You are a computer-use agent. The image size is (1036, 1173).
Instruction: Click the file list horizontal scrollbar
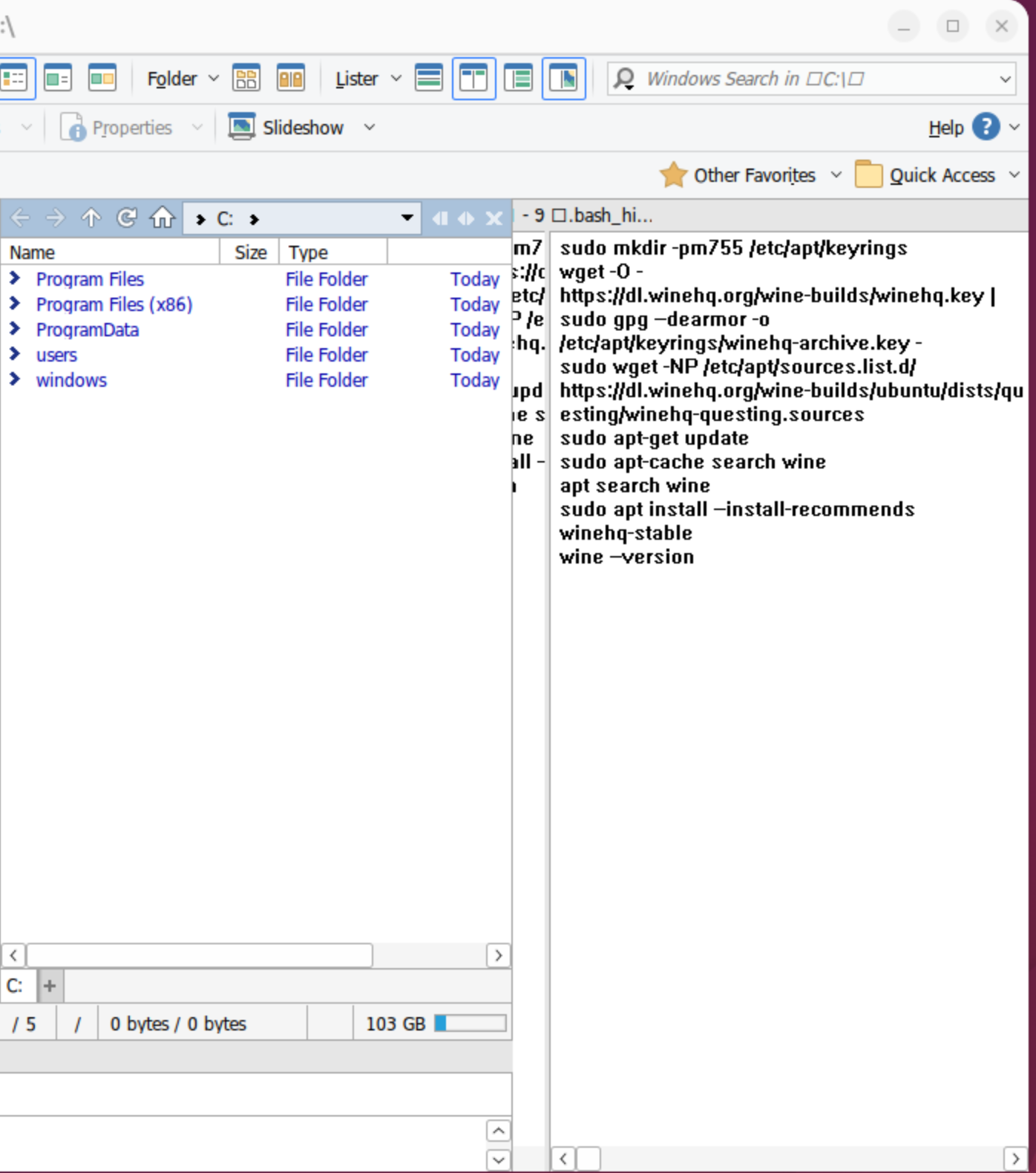tap(199, 955)
